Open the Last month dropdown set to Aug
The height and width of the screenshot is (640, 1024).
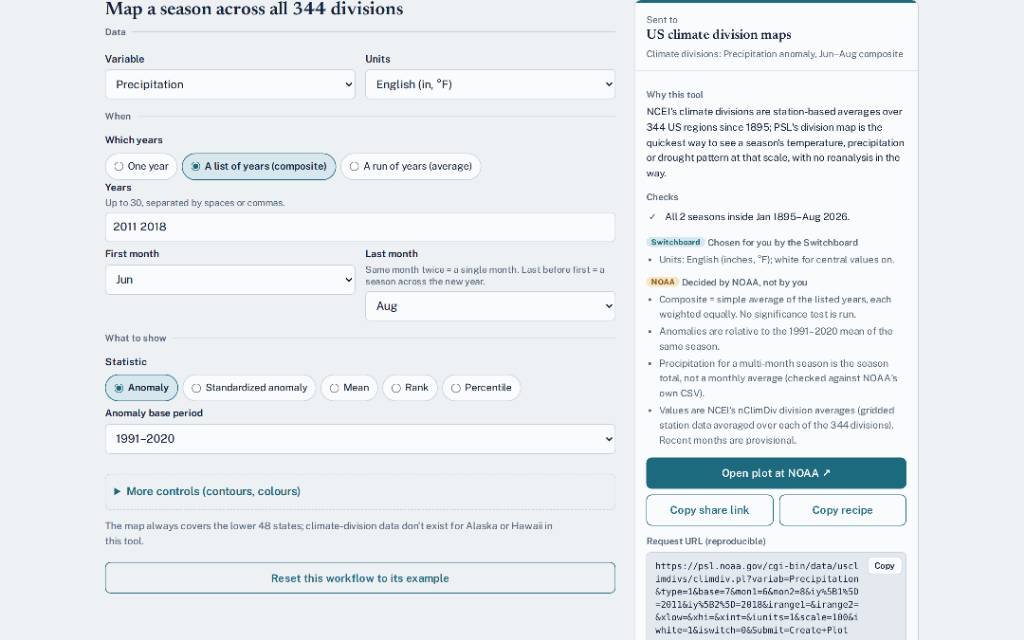coord(490,306)
